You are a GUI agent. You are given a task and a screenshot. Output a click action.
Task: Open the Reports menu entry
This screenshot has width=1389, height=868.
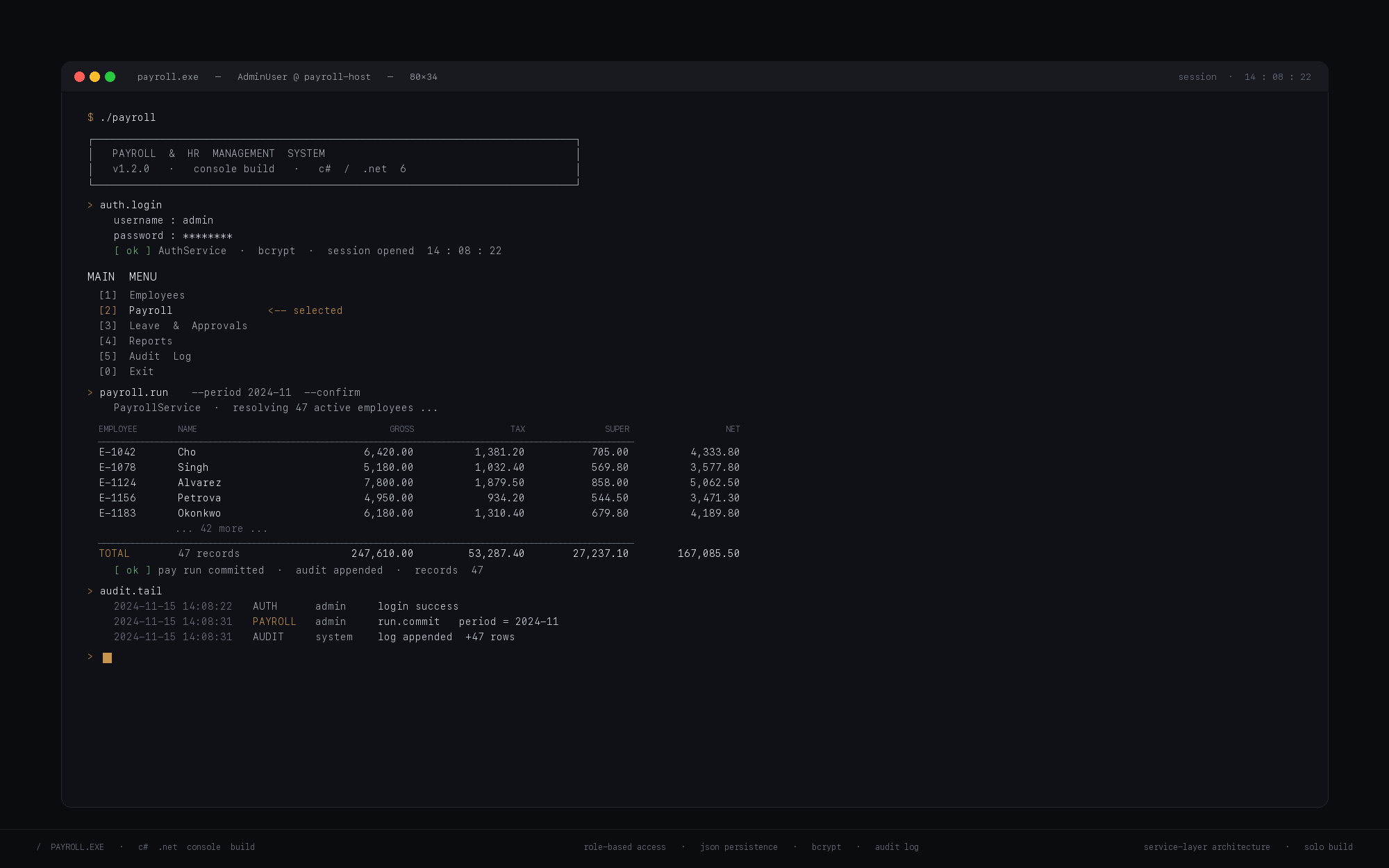[x=135, y=341]
